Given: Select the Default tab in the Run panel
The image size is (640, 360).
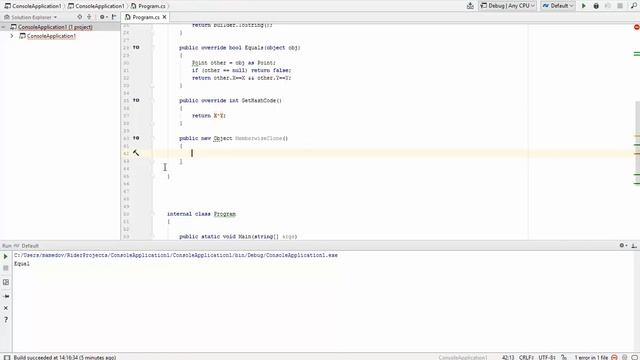Looking at the screenshot, I should click(30, 246).
